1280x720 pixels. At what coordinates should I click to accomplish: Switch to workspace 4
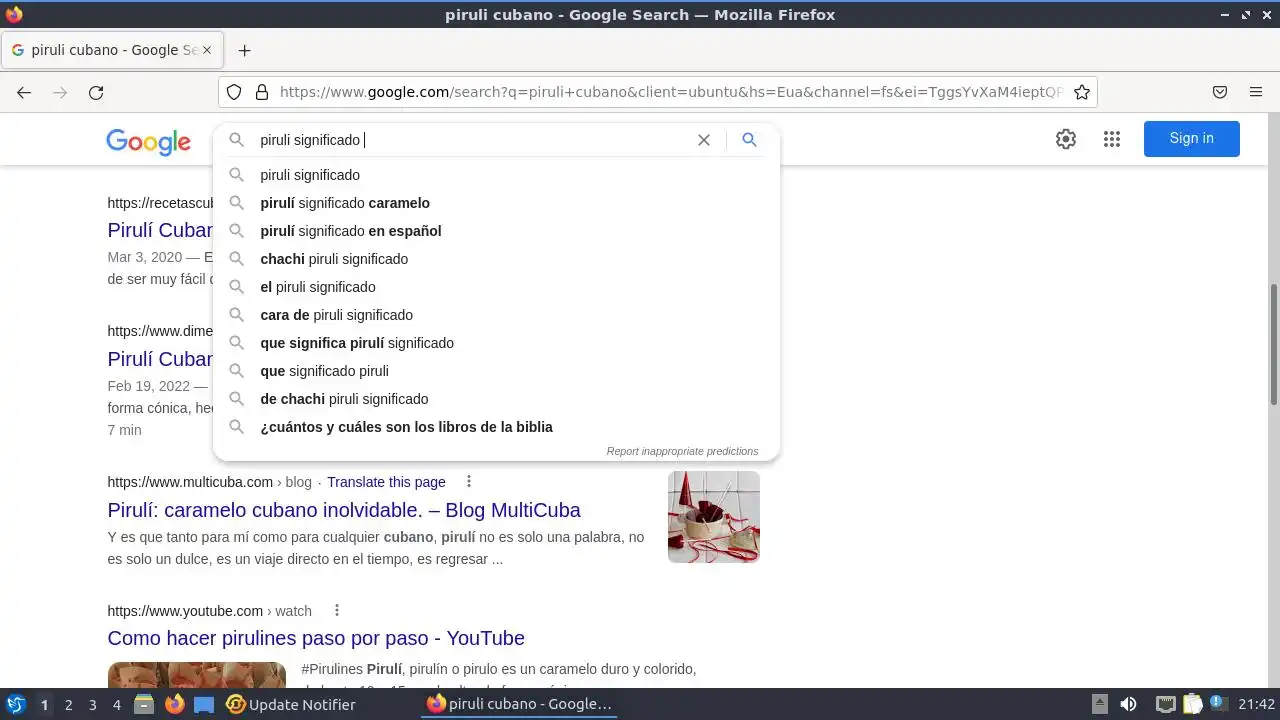tap(117, 705)
